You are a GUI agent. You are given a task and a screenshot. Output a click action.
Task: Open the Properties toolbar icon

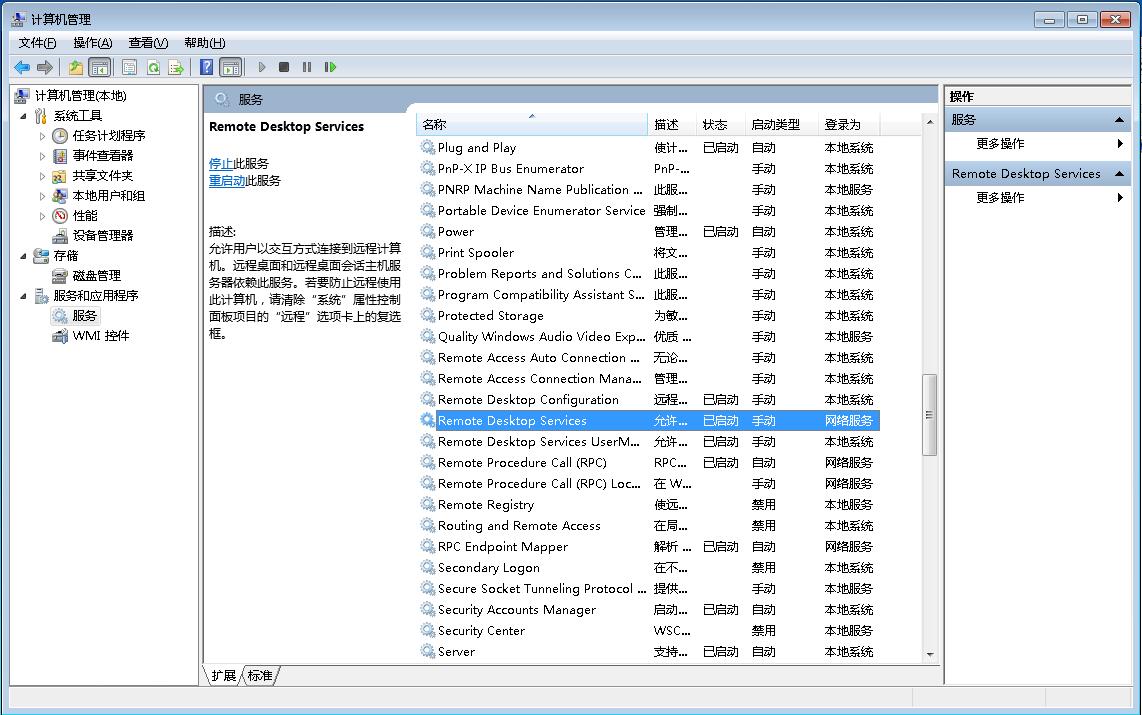pos(129,67)
